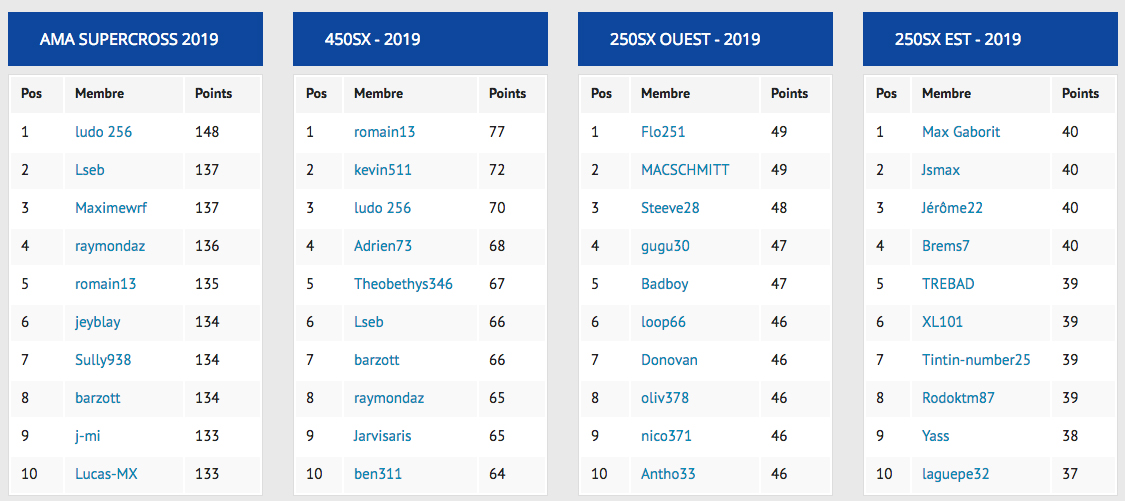Open Lucas-MX member profile
This screenshot has height=501, width=1125.
point(106,474)
